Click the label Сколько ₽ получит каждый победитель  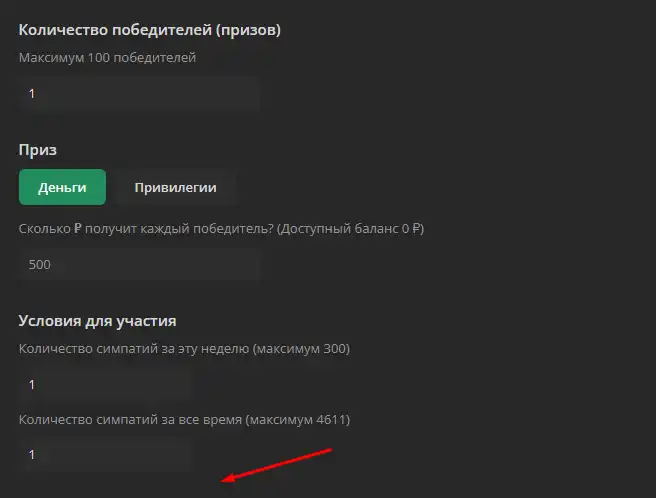tap(146, 228)
